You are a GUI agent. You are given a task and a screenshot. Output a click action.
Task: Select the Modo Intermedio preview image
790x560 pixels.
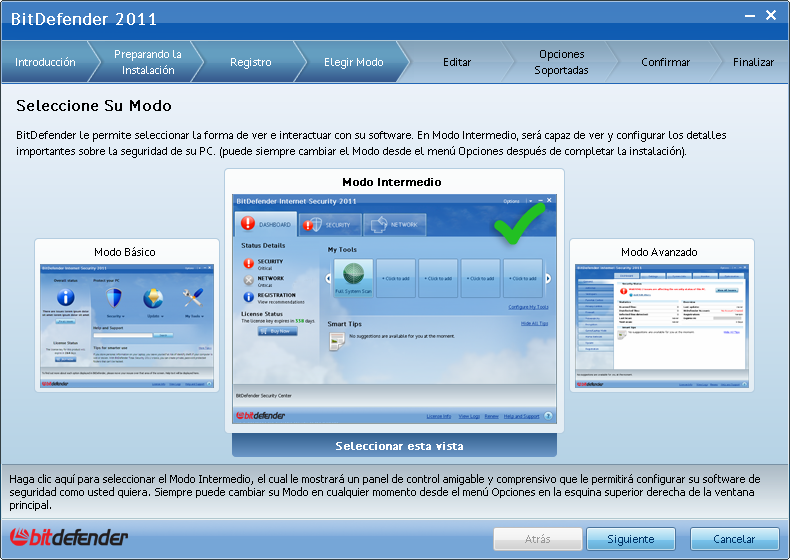(x=394, y=309)
